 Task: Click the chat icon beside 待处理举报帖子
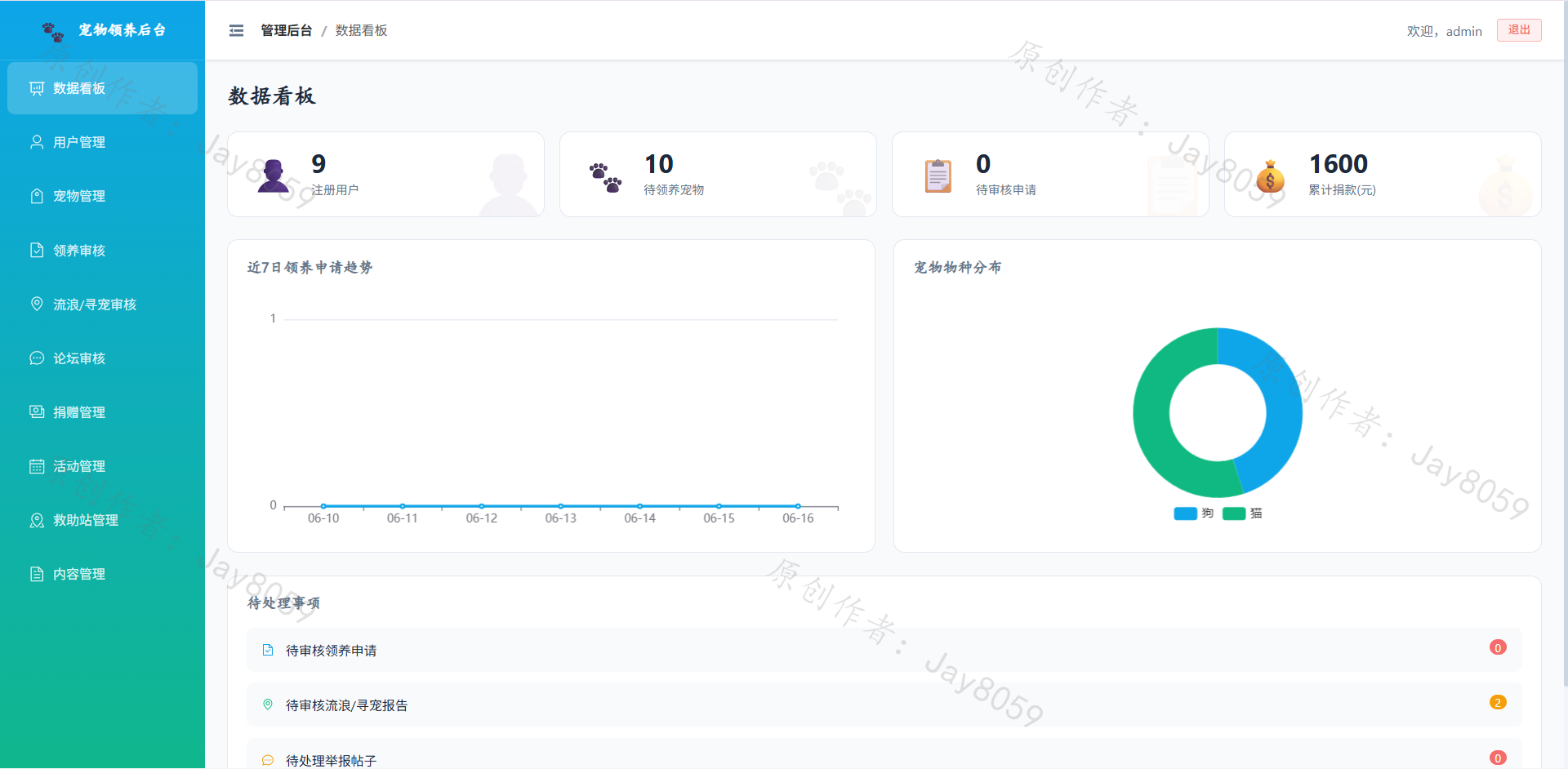pos(268,760)
